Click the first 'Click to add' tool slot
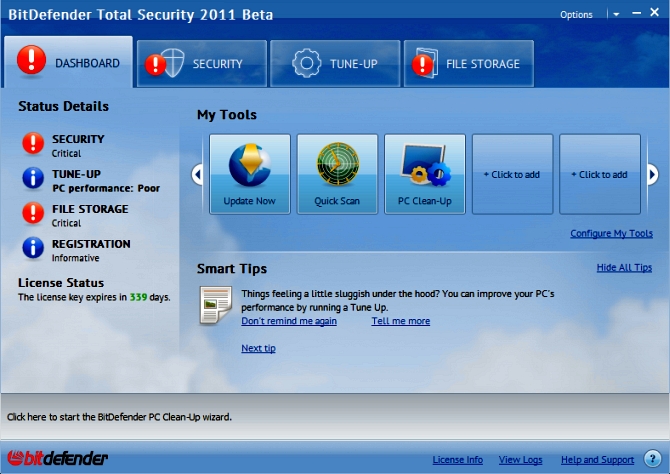The image size is (670, 474). pos(512,174)
